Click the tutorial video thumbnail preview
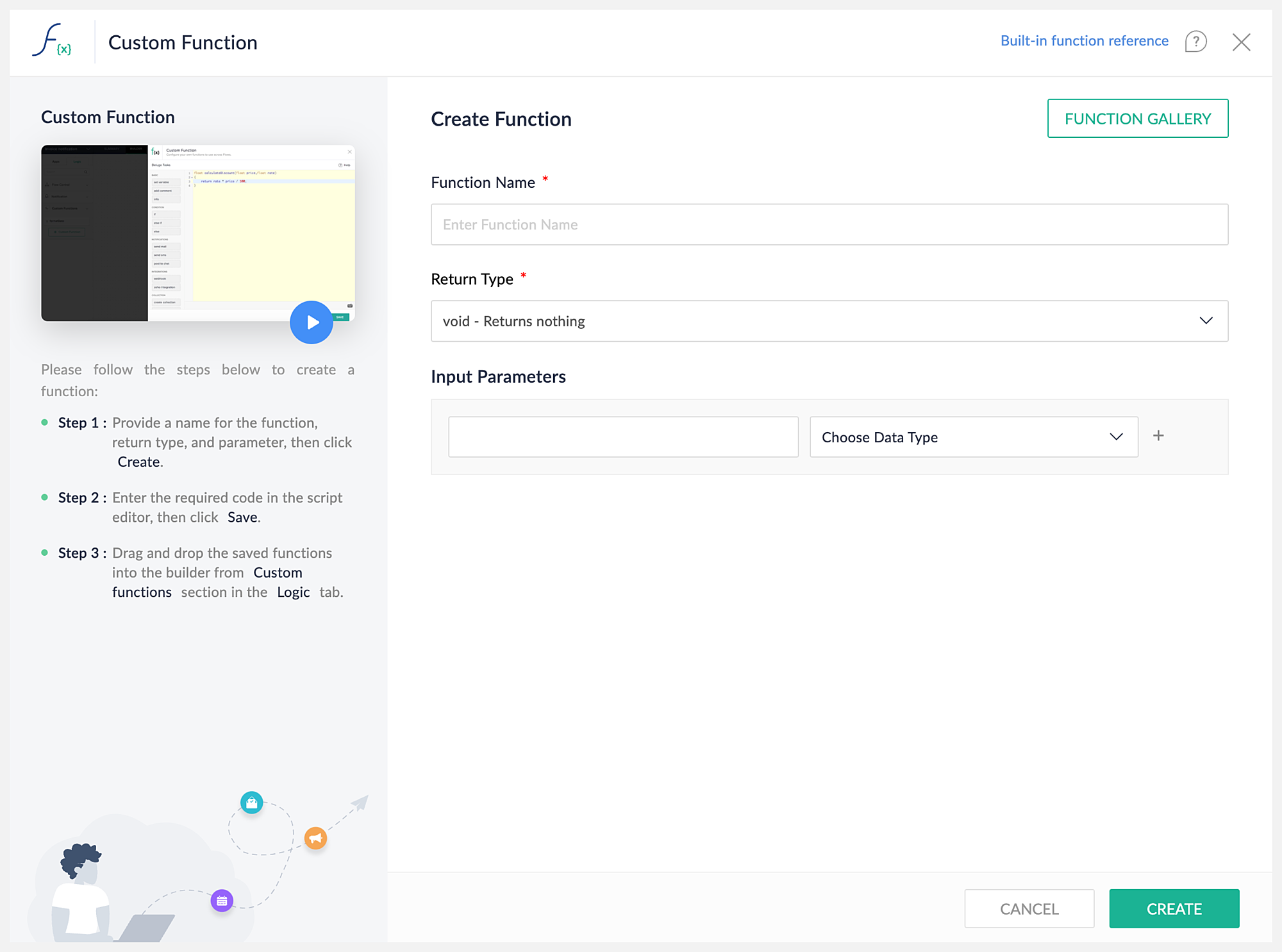Image resolution: width=1282 pixels, height=952 pixels. 197,232
